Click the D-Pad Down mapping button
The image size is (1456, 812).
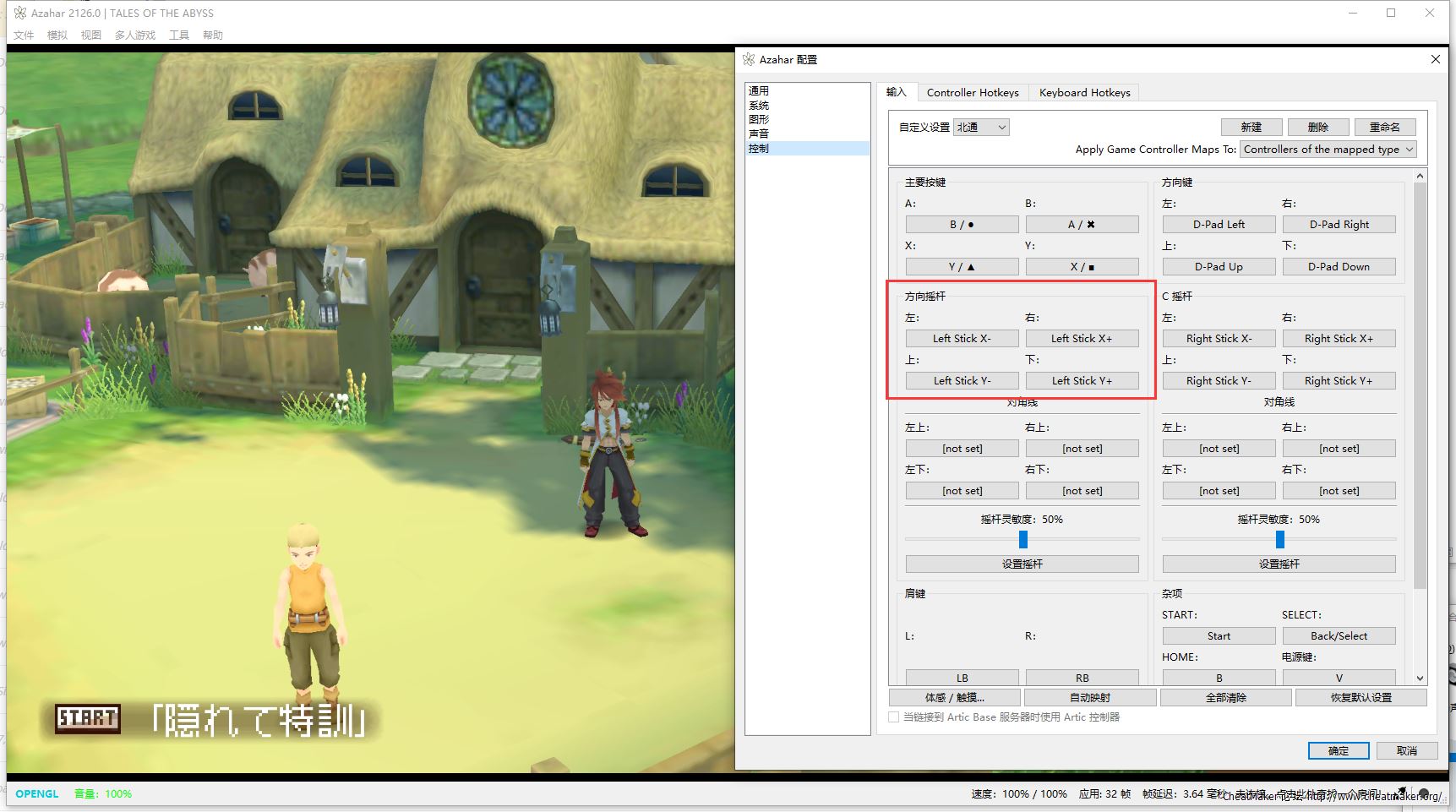1339,267
